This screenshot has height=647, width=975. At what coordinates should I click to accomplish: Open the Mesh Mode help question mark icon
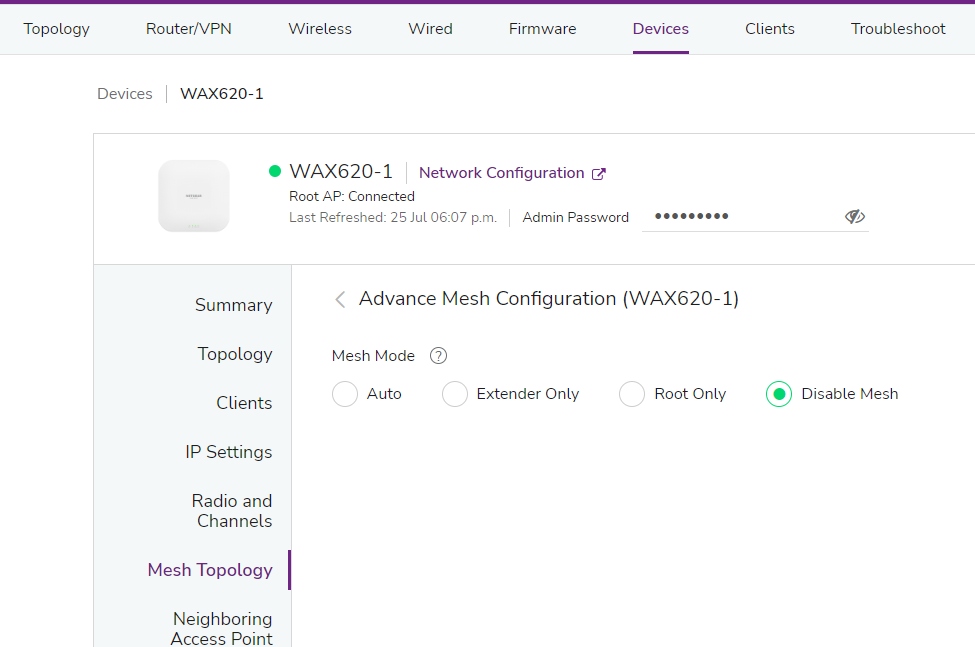pyautogui.click(x=438, y=355)
